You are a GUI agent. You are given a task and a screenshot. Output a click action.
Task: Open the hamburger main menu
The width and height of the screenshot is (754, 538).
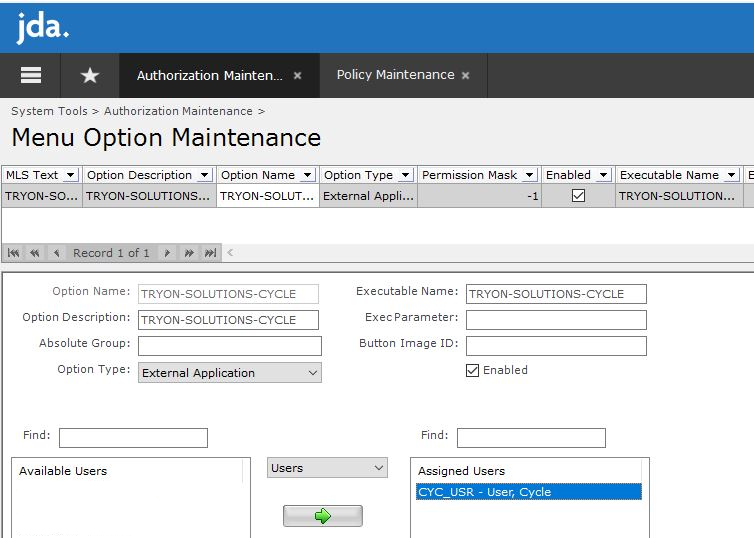31,75
